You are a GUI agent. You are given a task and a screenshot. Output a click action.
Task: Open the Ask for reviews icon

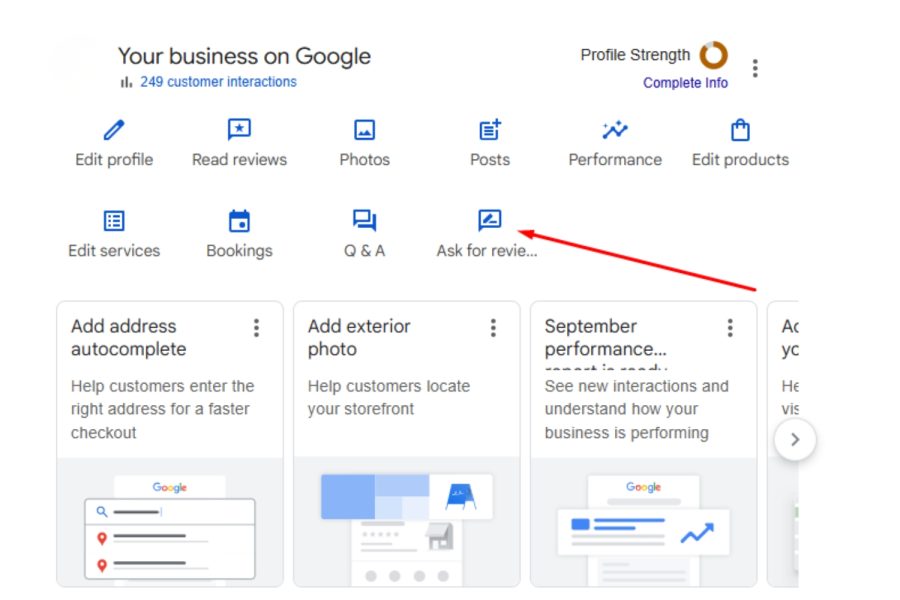click(489, 220)
